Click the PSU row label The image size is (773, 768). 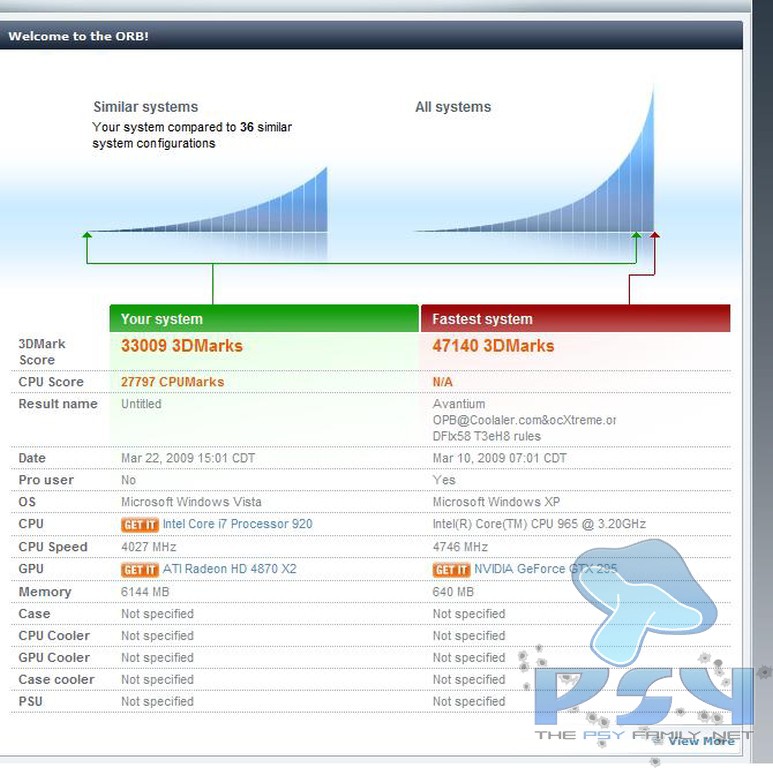[31, 701]
